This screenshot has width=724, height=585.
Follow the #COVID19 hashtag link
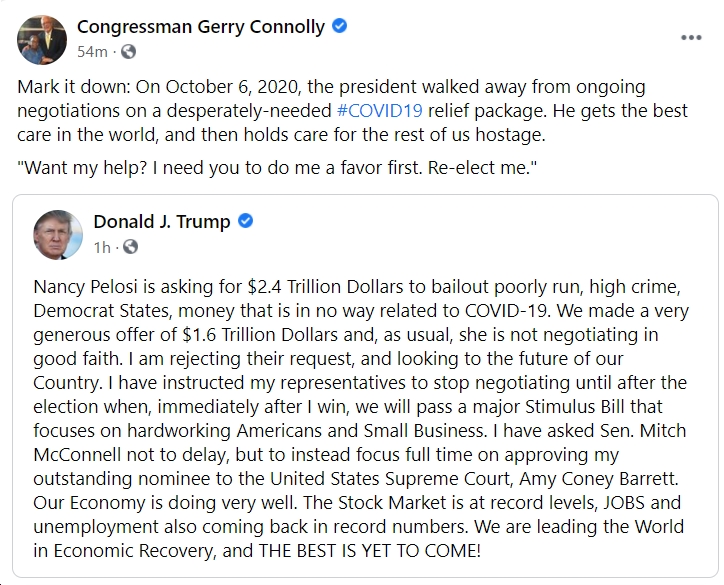pyautogui.click(x=380, y=111)
